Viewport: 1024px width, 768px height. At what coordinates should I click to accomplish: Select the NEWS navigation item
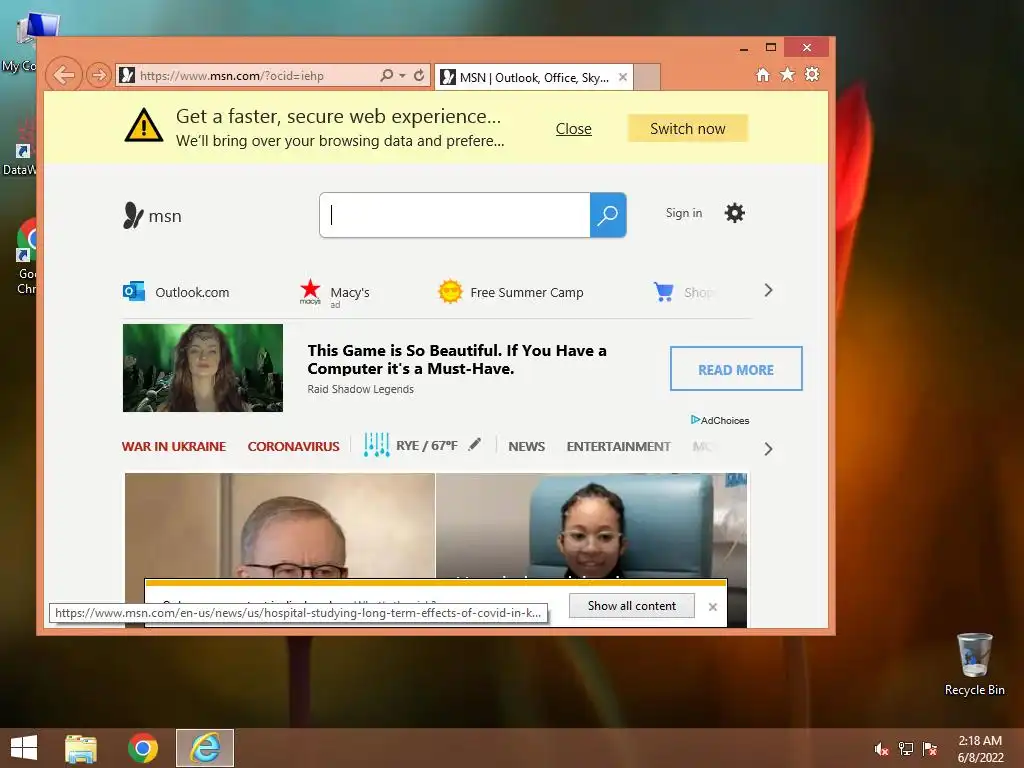(526, 447)
